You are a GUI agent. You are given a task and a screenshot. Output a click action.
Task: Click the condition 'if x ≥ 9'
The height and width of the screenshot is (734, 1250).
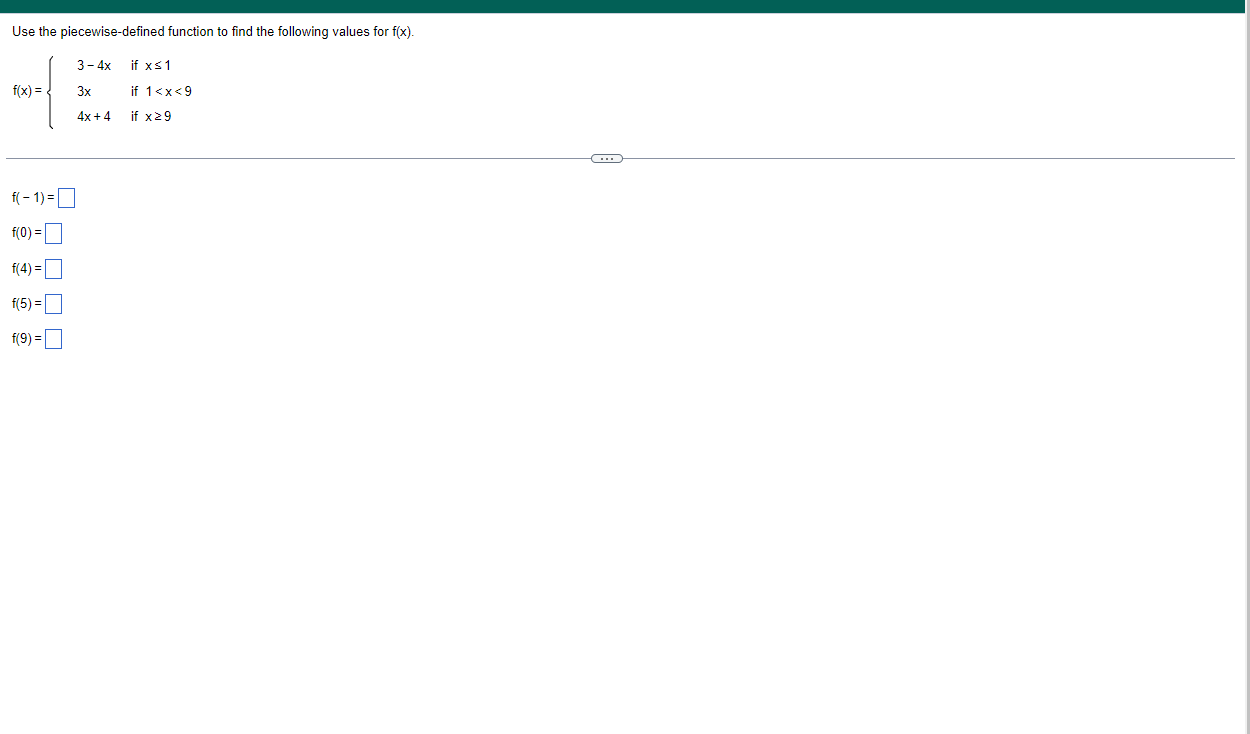point(151,116)
